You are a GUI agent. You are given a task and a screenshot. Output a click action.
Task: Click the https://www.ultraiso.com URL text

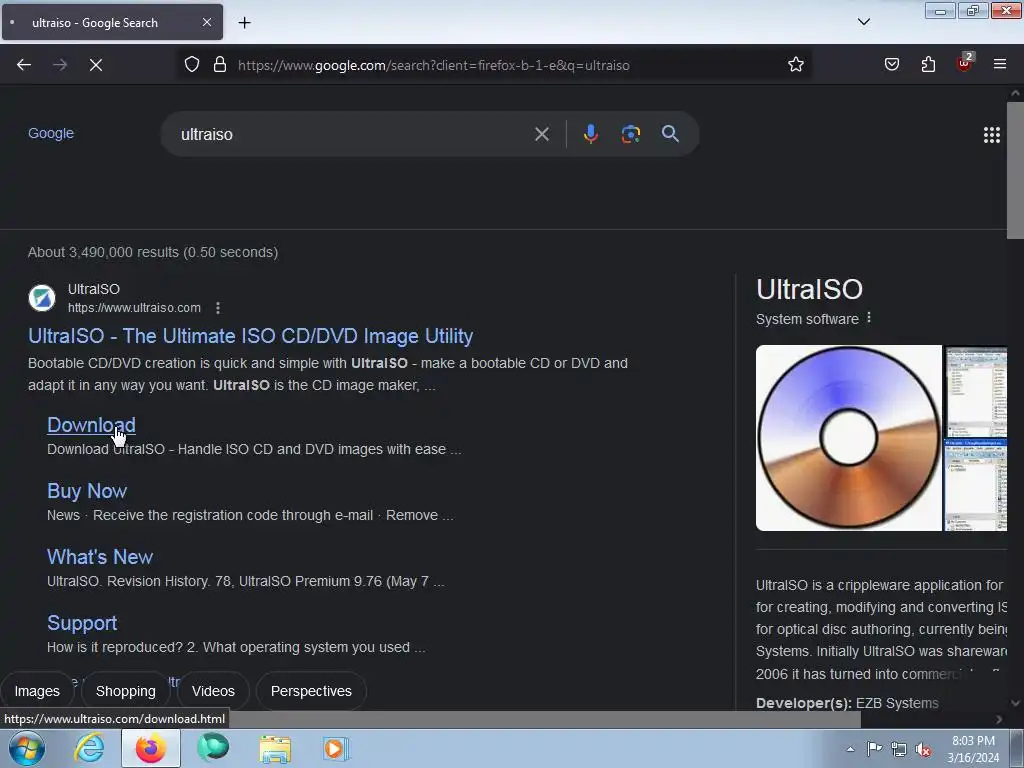click(134, 308)
